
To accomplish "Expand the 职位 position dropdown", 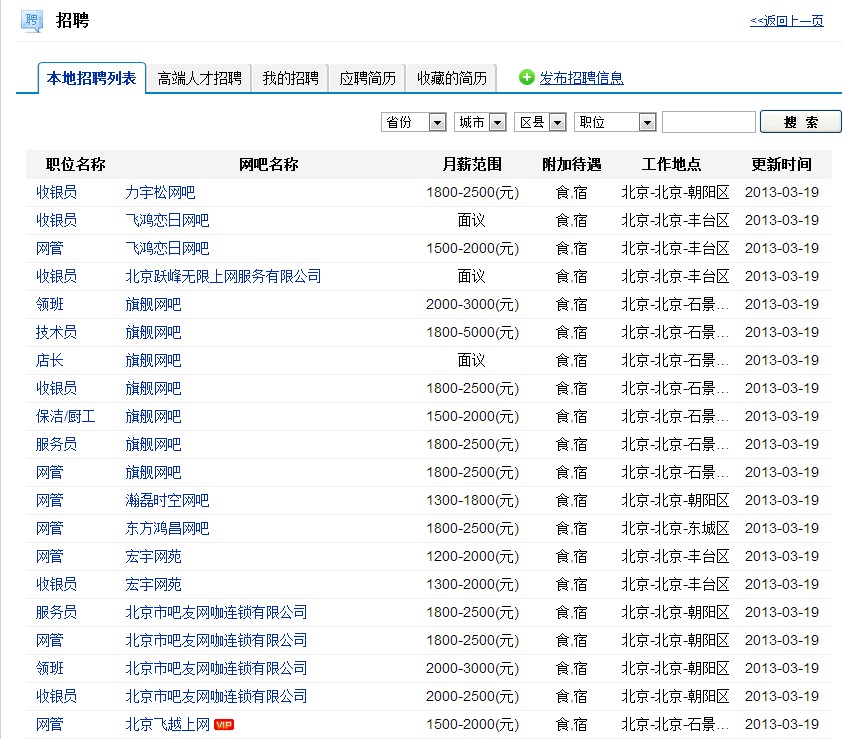I will point(614,122).
